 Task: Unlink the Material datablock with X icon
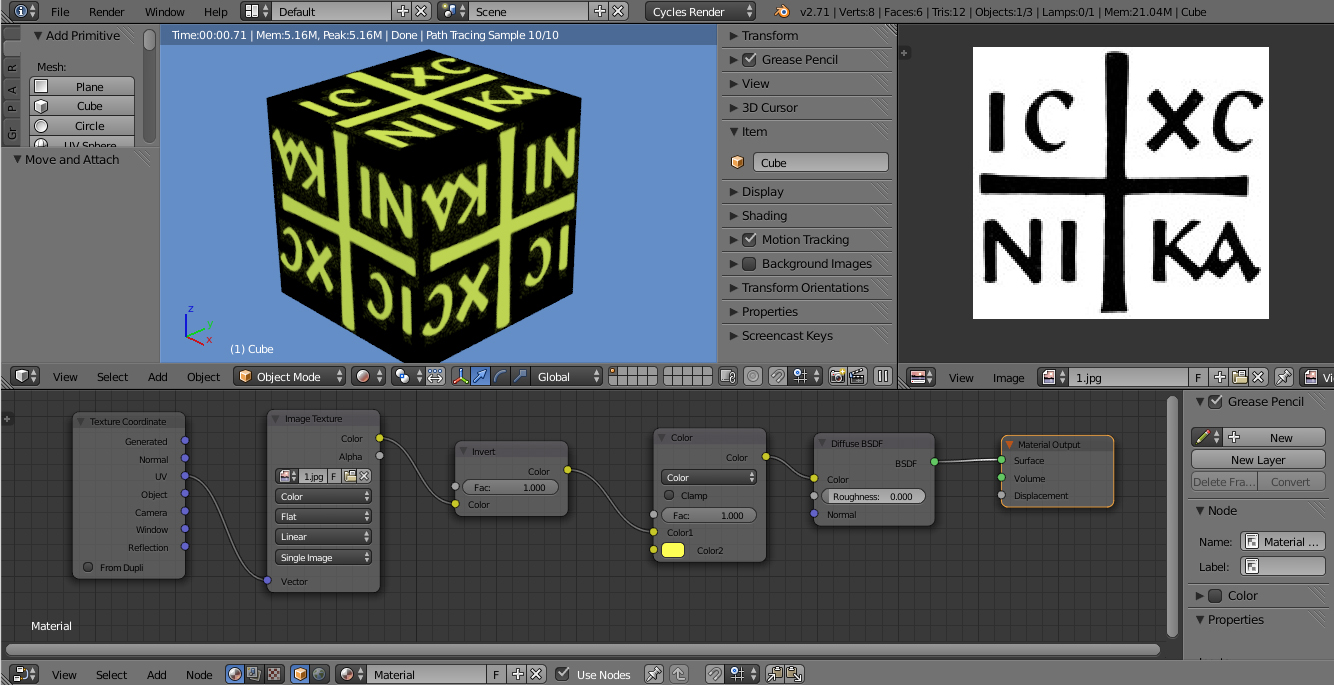pyautogui.click(x=536, y=675)
